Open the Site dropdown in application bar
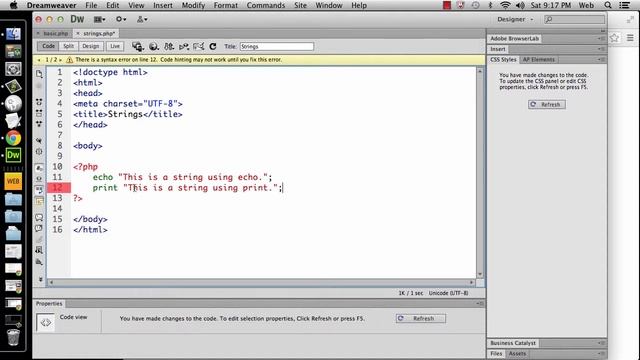 pyautogui.click(x=142, y=19)
